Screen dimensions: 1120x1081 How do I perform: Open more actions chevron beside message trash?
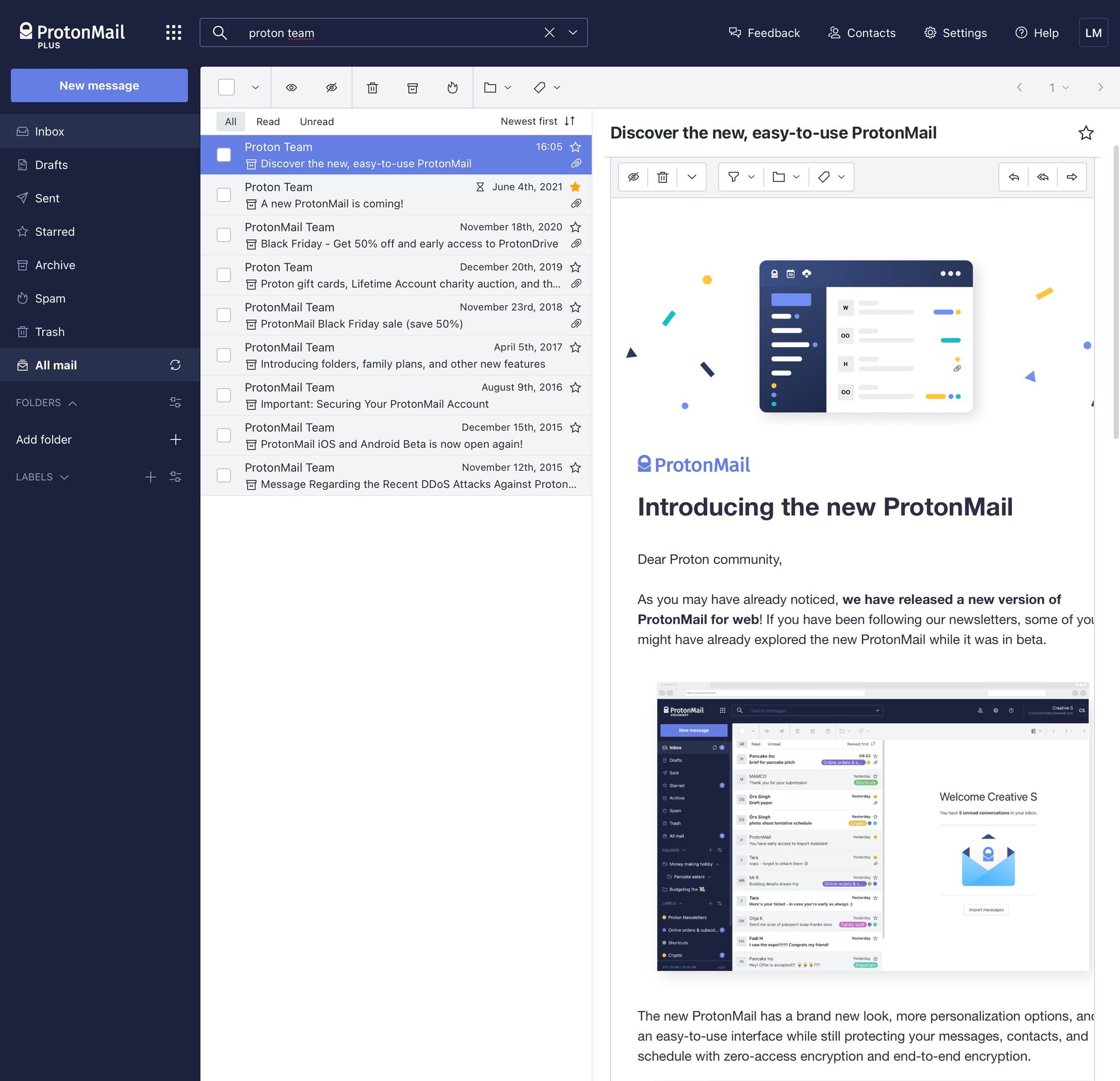[x=692, y=176]
